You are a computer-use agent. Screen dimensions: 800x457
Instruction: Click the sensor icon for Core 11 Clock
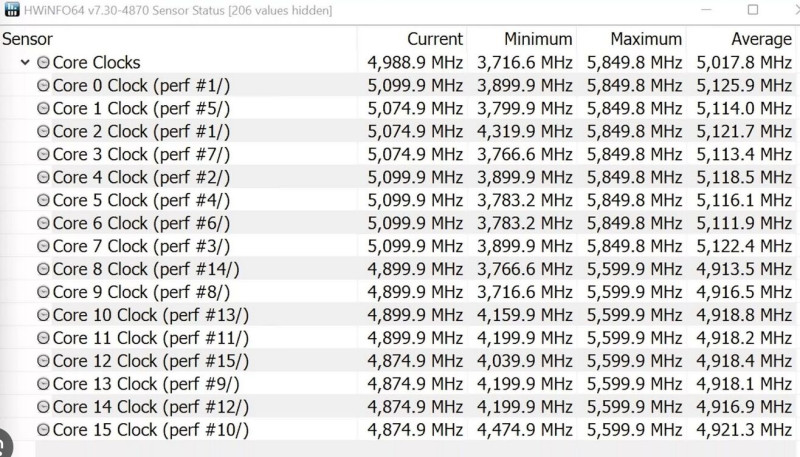pos(43,338)
